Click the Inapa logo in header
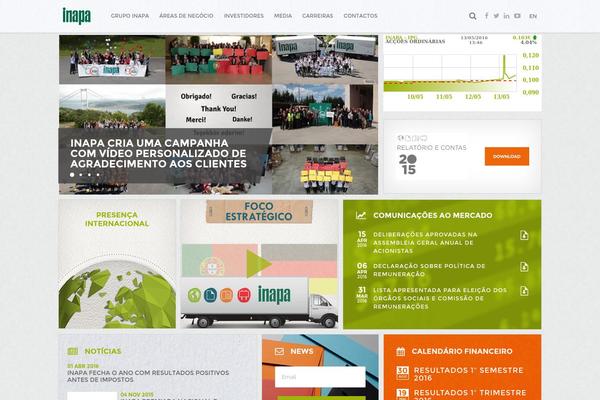Image resolution: width=600 pixels, height=400 pixels. (x=77, y=16)
